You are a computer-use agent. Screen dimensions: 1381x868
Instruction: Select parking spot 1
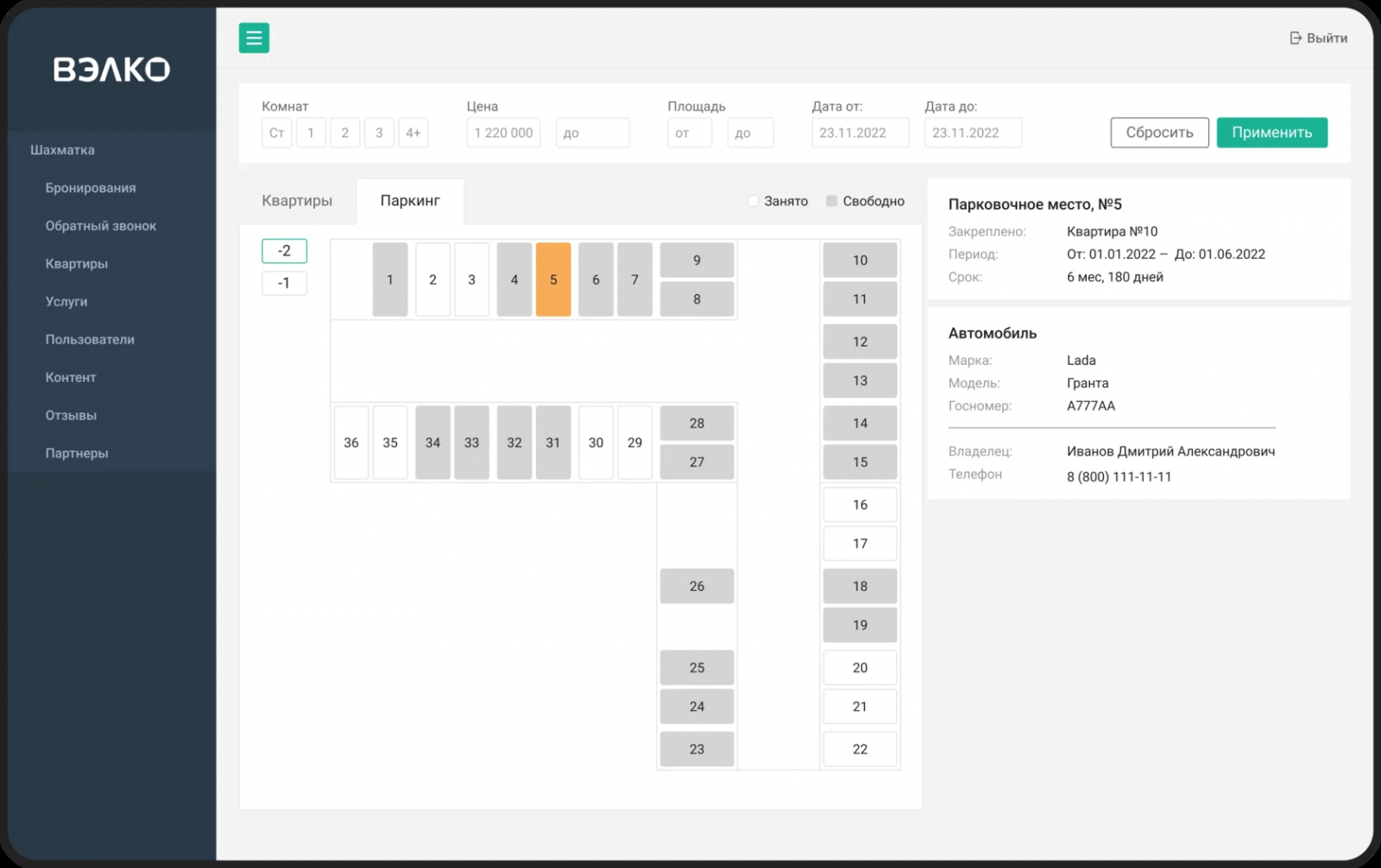click(x=390, y=280)
